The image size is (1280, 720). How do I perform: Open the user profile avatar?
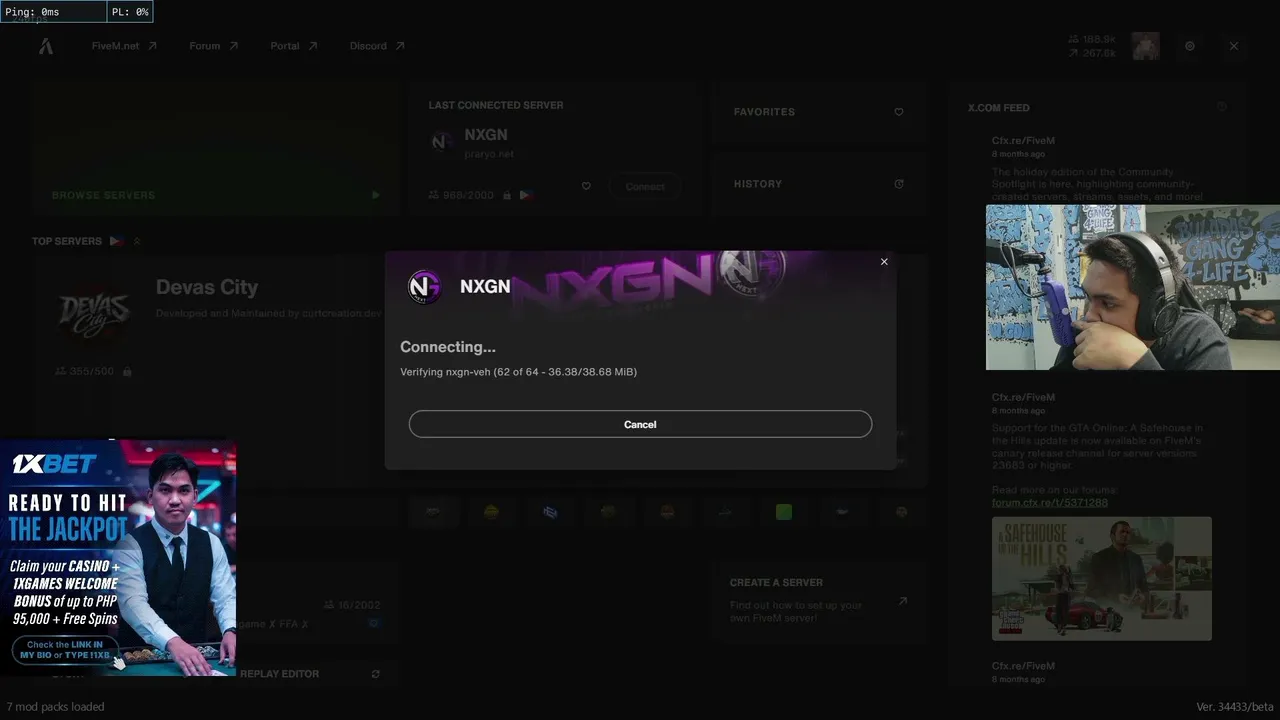point(1146,46)
